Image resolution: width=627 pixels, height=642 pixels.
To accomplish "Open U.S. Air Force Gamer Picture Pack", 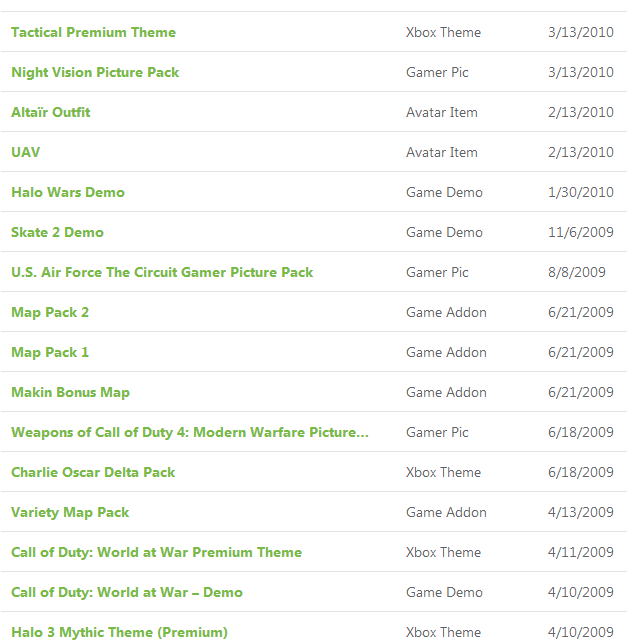I will (x=162, y=272).
